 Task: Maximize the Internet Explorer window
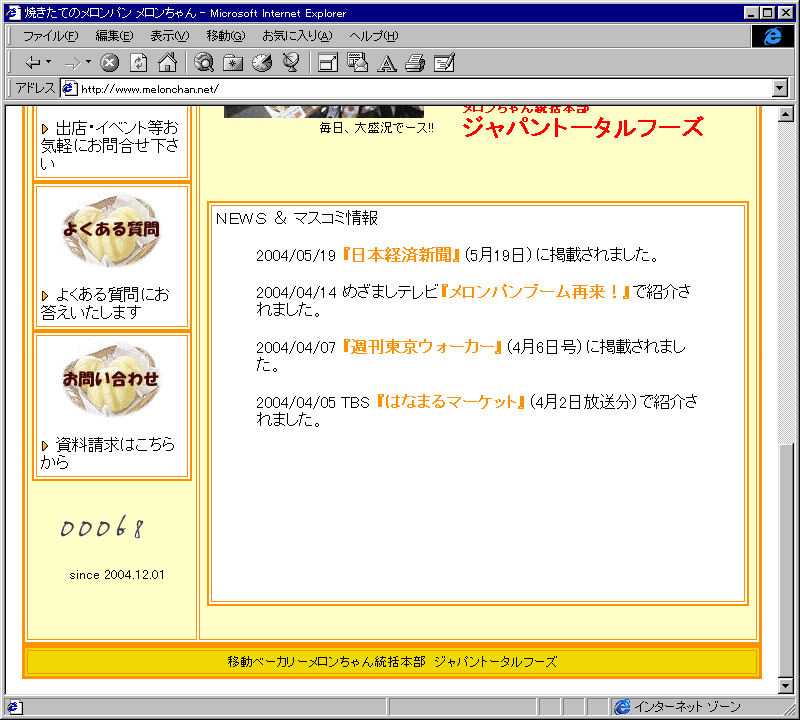point(767,13)
